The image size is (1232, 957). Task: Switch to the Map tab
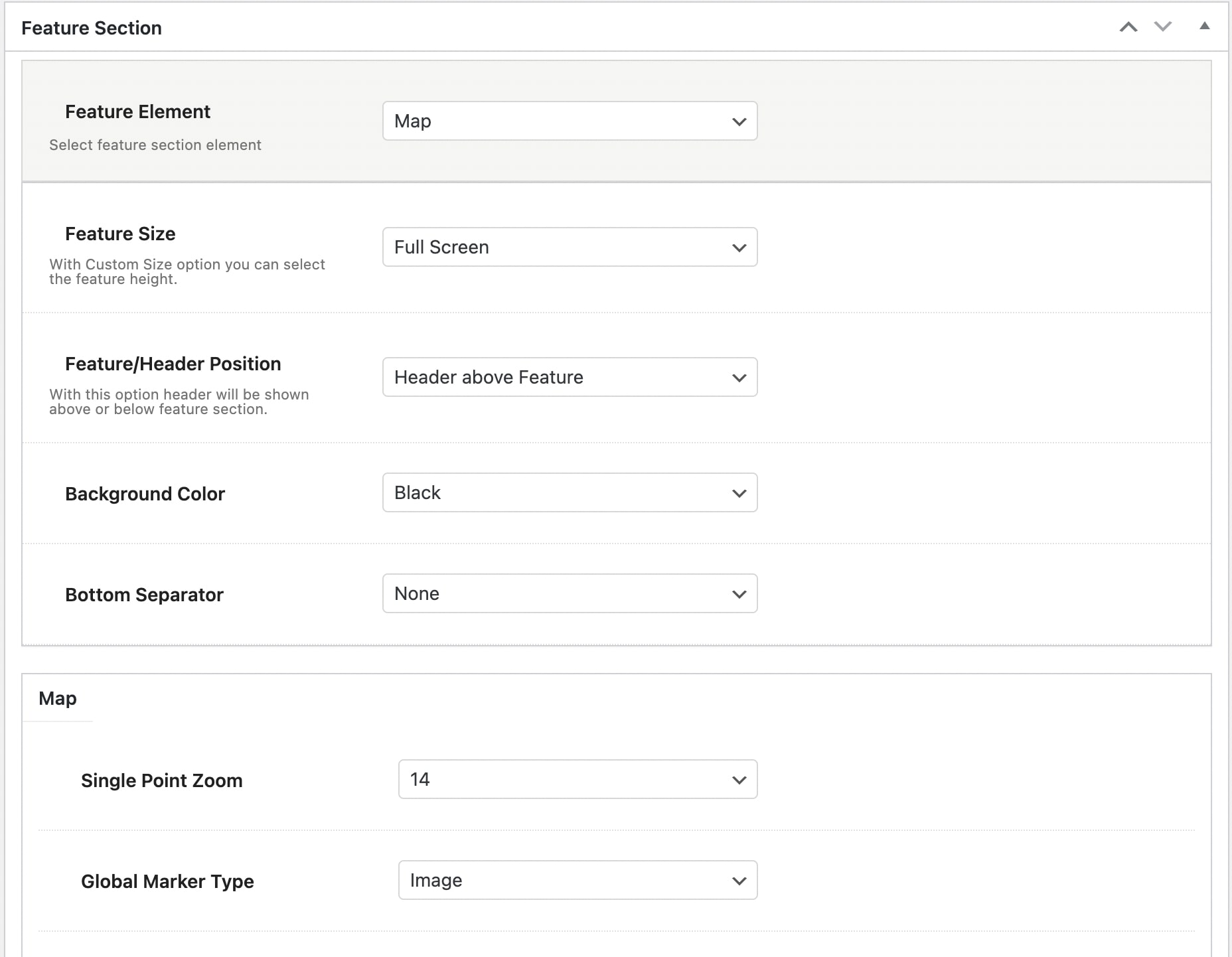click(x=58, y=698)
